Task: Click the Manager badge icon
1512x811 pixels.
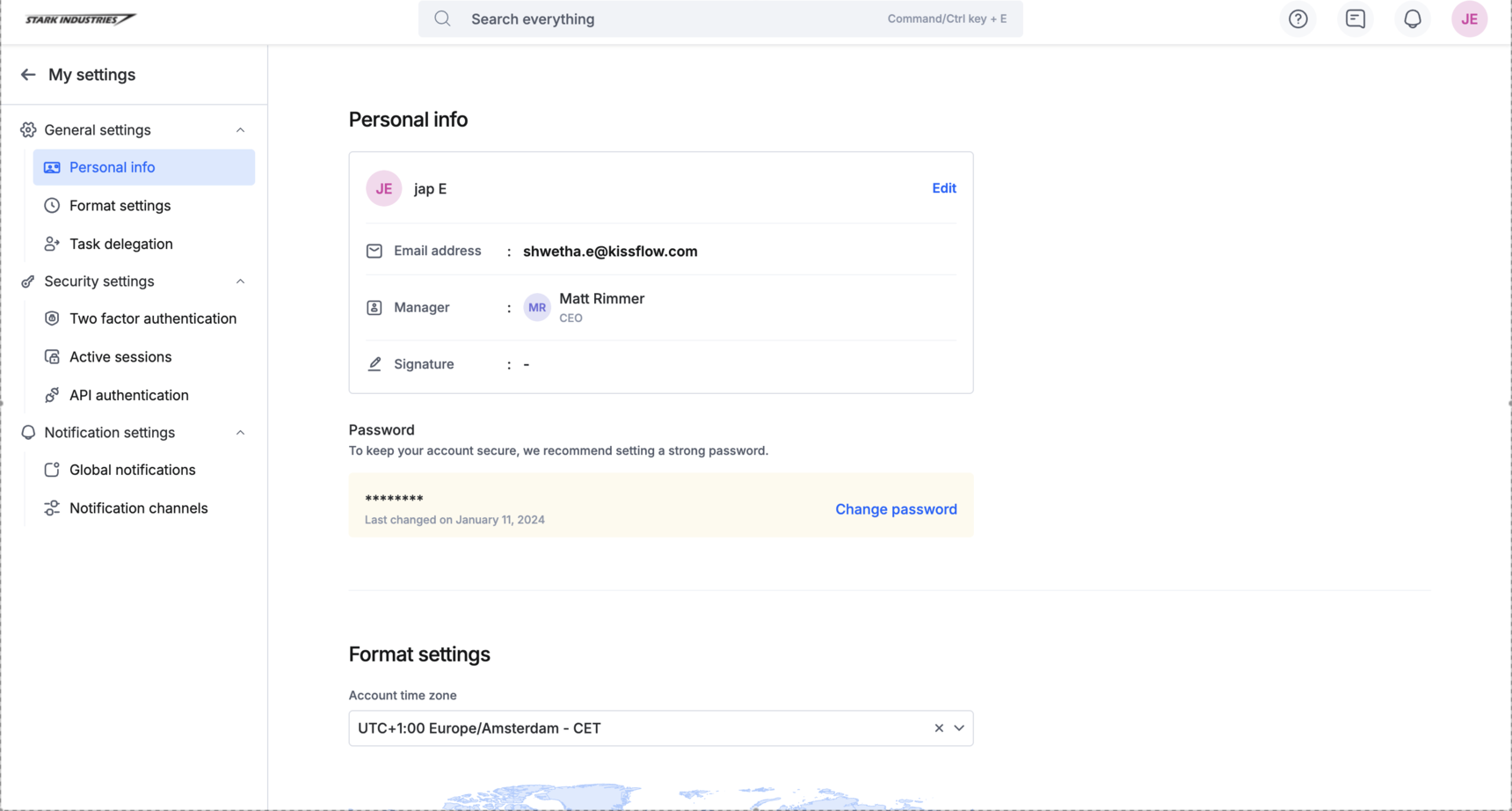Action: coord(374,308)
